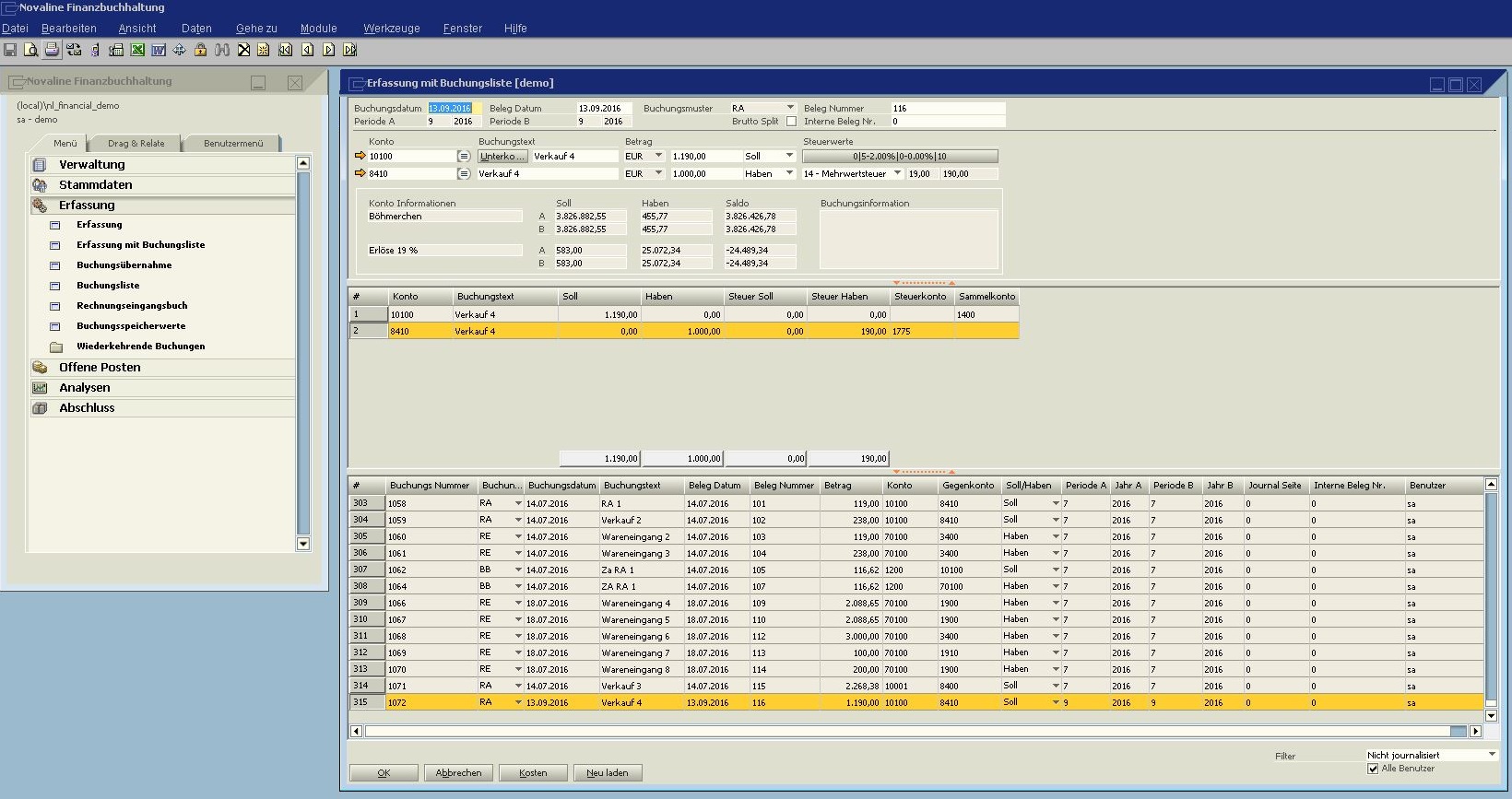Click the Abbrechen button
This screenshot has width=1512, height=799.
point(458,773)
